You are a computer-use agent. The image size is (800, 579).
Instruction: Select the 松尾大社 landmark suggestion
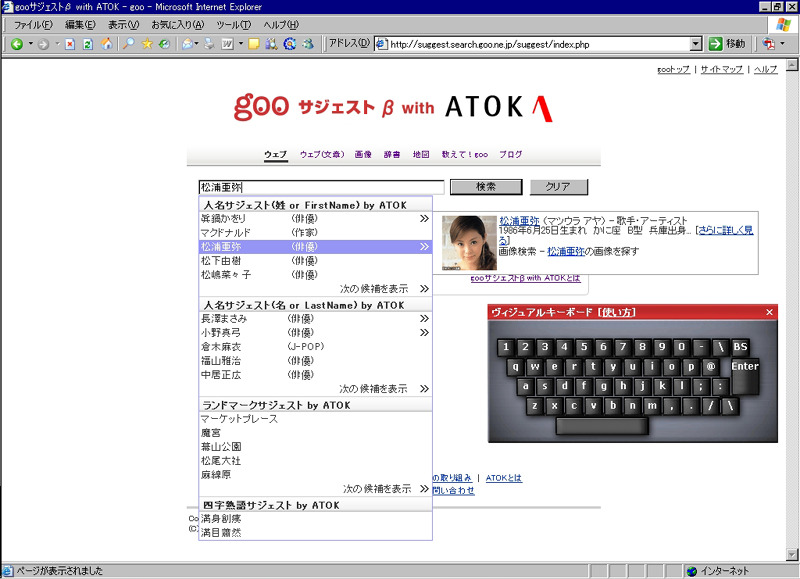[x=315, y=461]
